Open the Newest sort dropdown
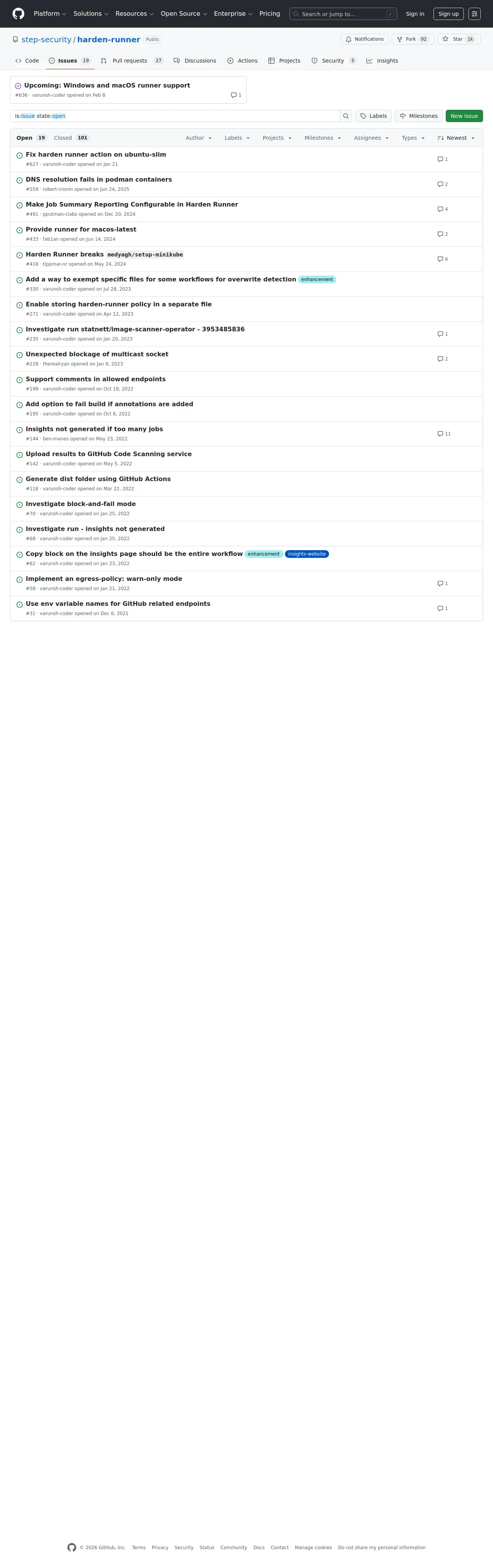 [456, 138]
